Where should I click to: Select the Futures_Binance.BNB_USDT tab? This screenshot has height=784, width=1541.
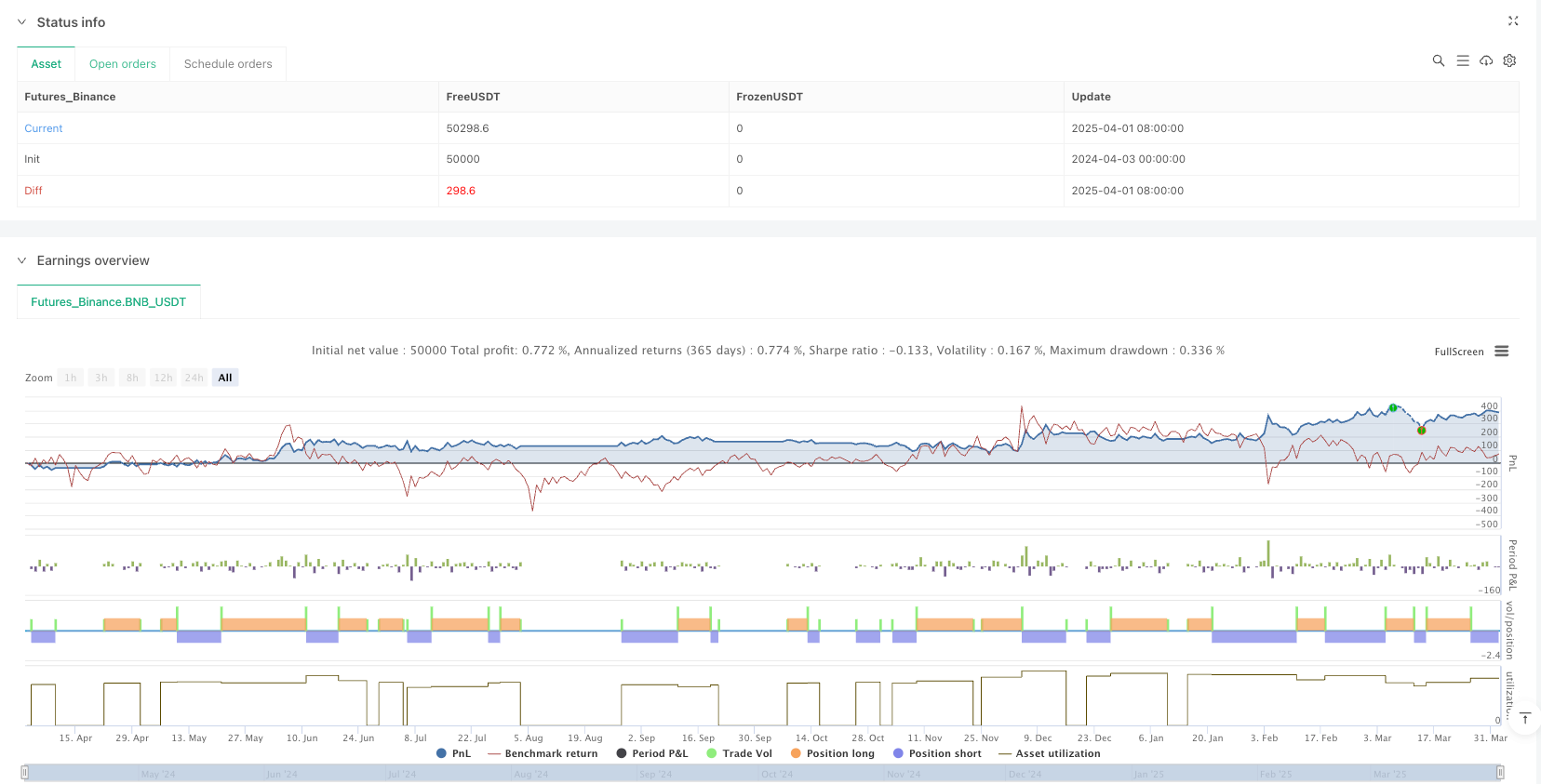[108, 302]
